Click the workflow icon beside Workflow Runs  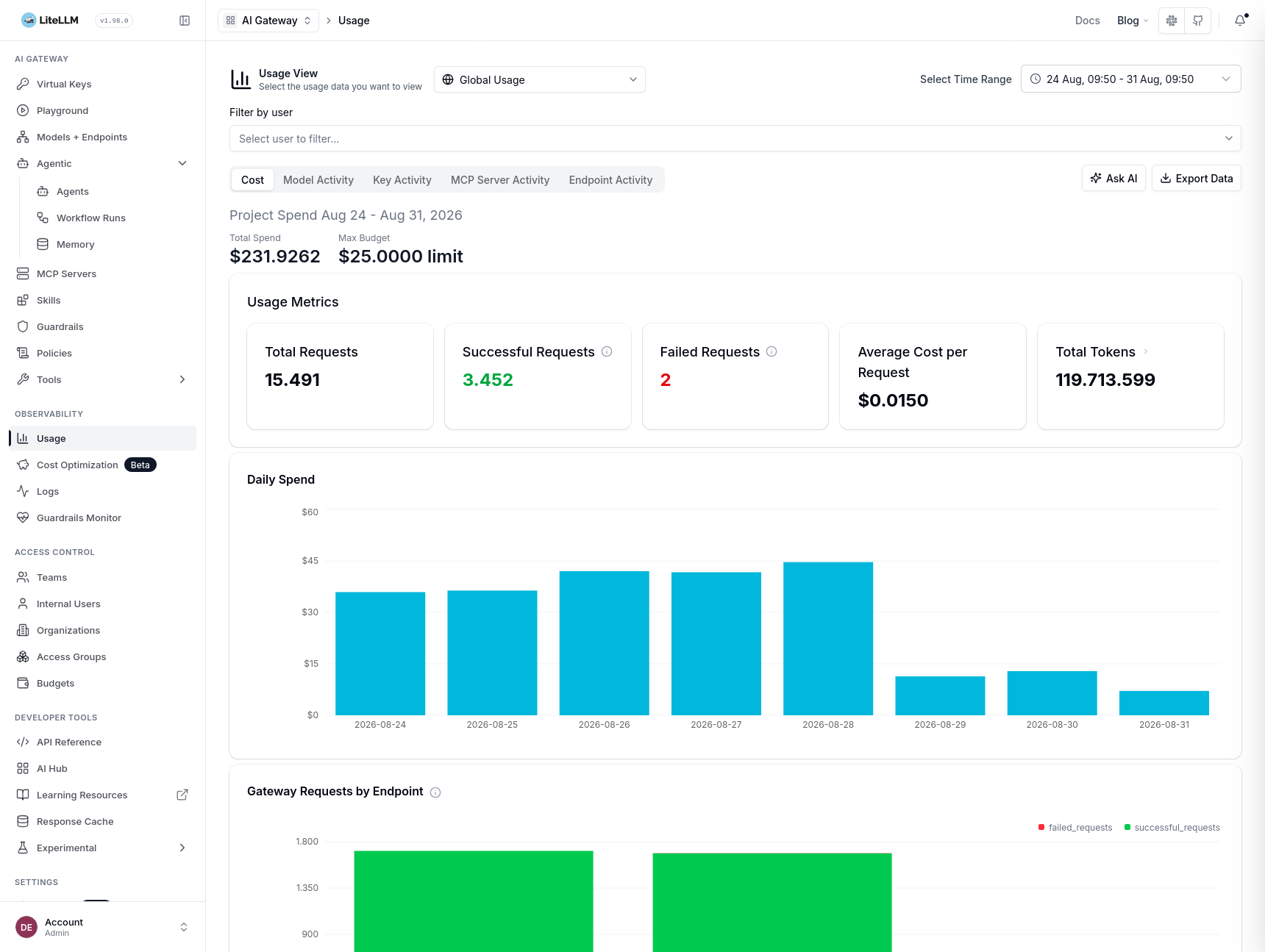[x=43, y=218]
